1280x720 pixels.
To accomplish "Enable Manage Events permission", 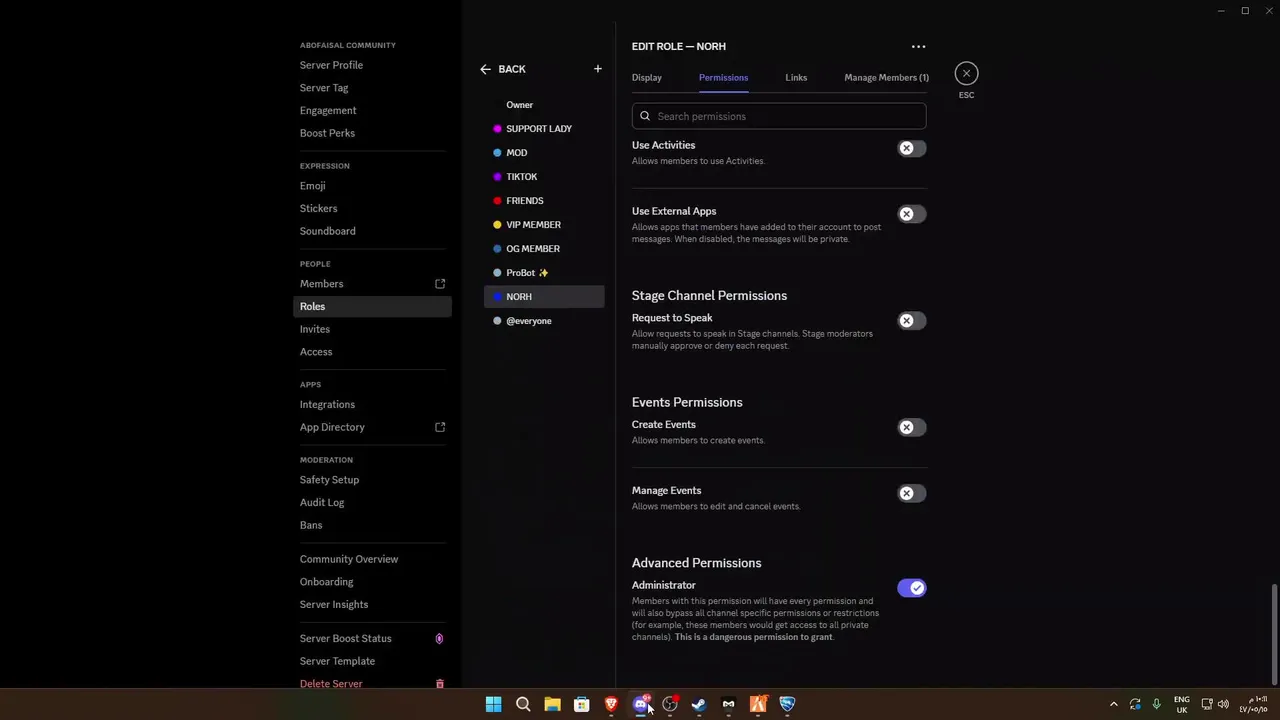I will [x=911, y=493].
